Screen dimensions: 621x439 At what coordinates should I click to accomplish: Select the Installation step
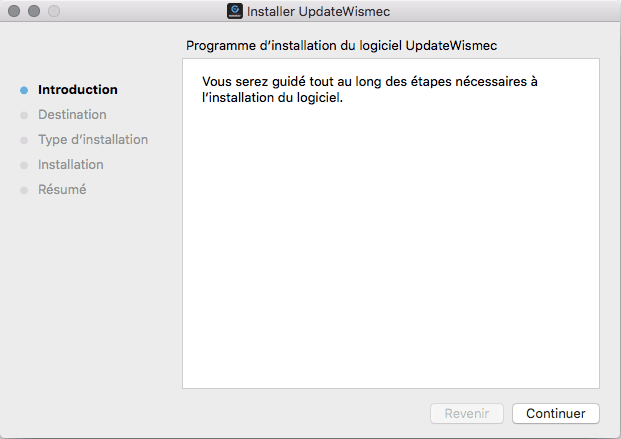point(71,164)
